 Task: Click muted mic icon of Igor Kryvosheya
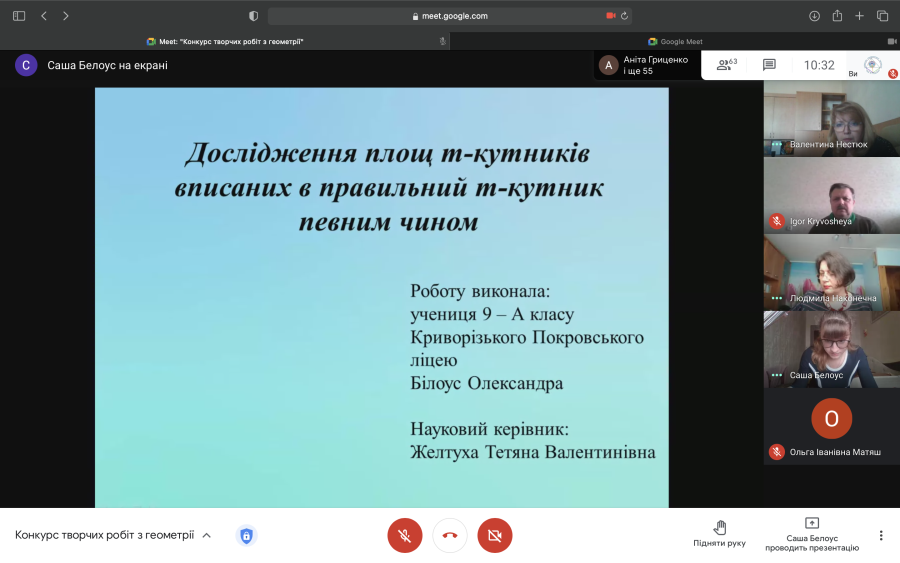click(x=777, y=221)
